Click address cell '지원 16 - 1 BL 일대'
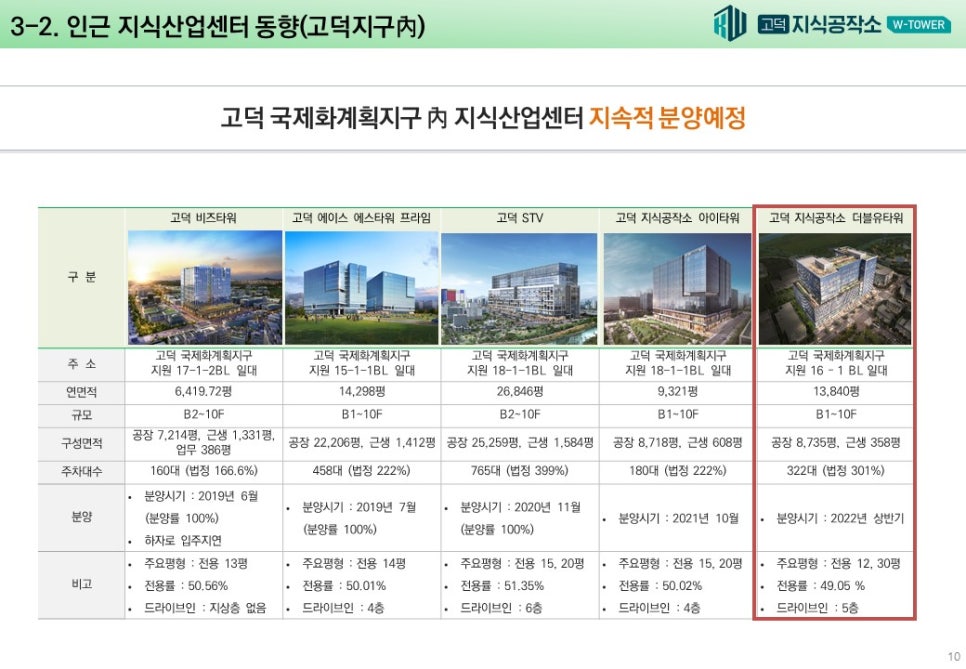 coord(836,371)
